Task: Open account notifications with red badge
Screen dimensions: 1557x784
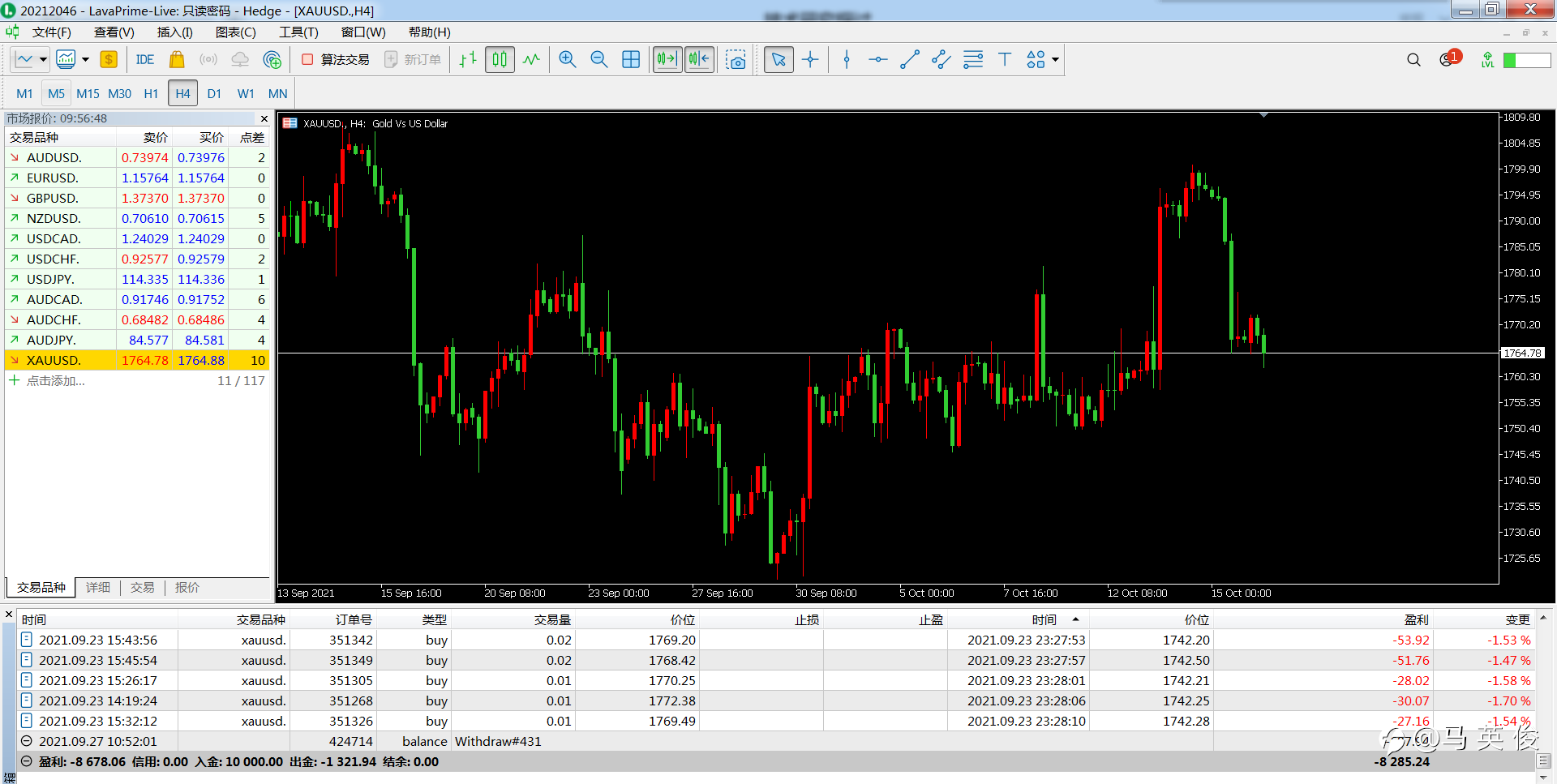Action: (x=1449, y=59)
